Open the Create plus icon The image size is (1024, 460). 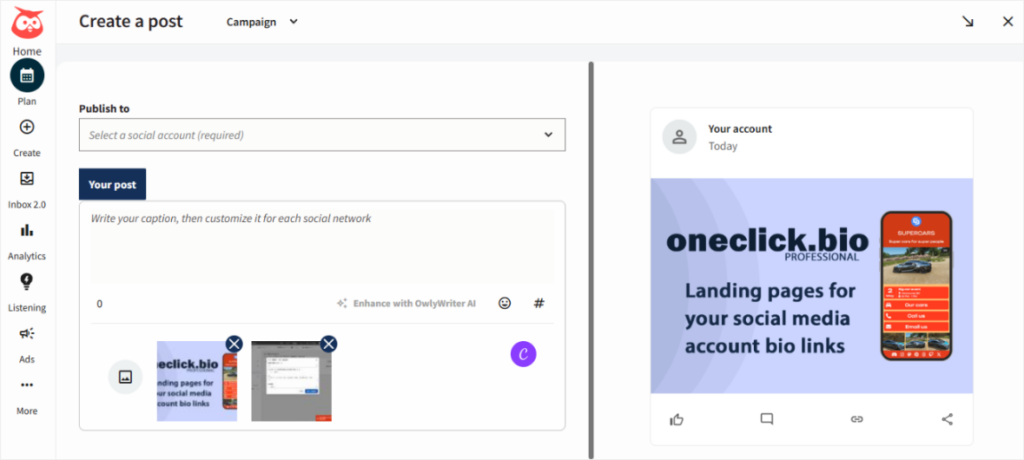tap(27, 127)
